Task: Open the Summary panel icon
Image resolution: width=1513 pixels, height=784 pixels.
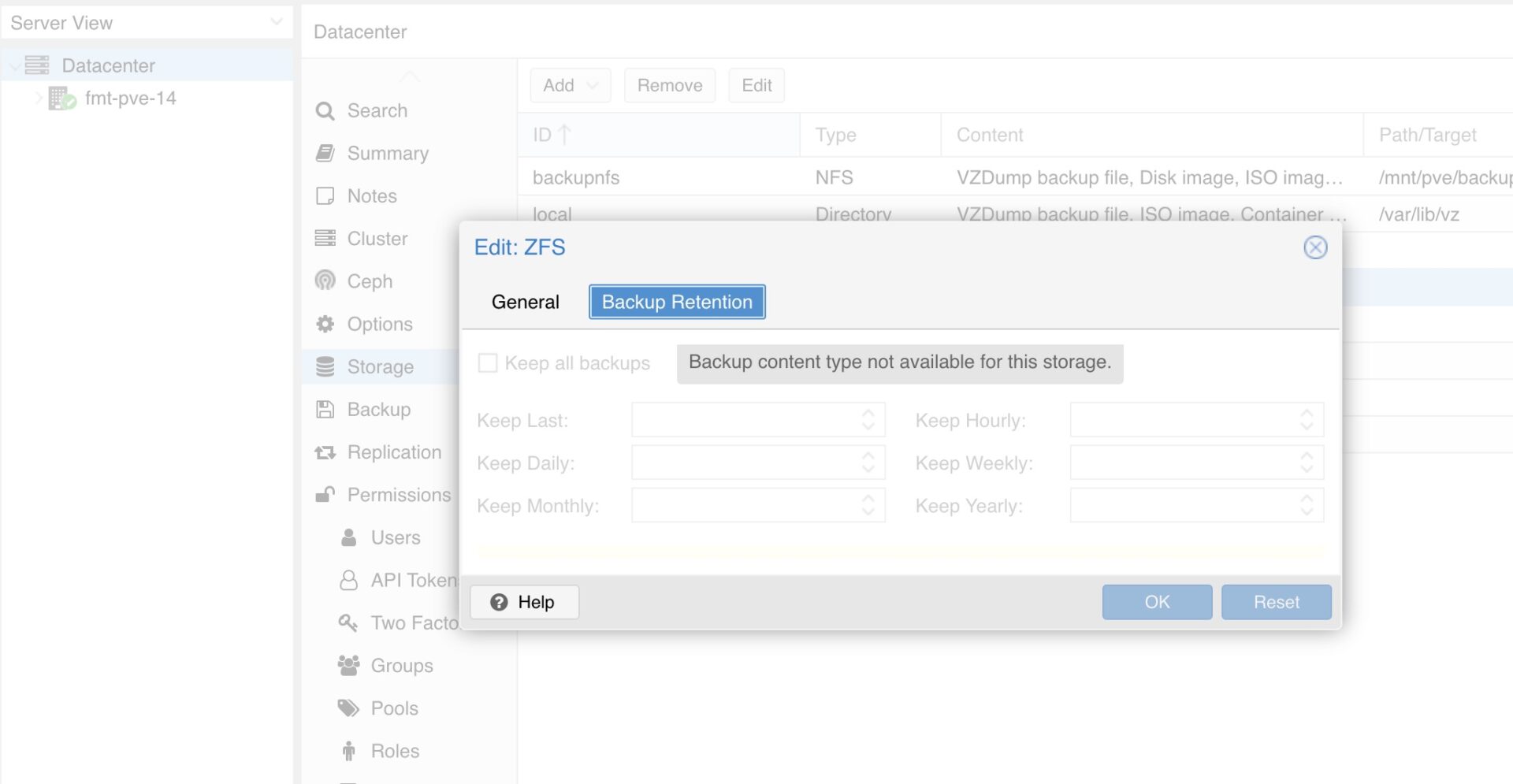Action: point(324,153)
